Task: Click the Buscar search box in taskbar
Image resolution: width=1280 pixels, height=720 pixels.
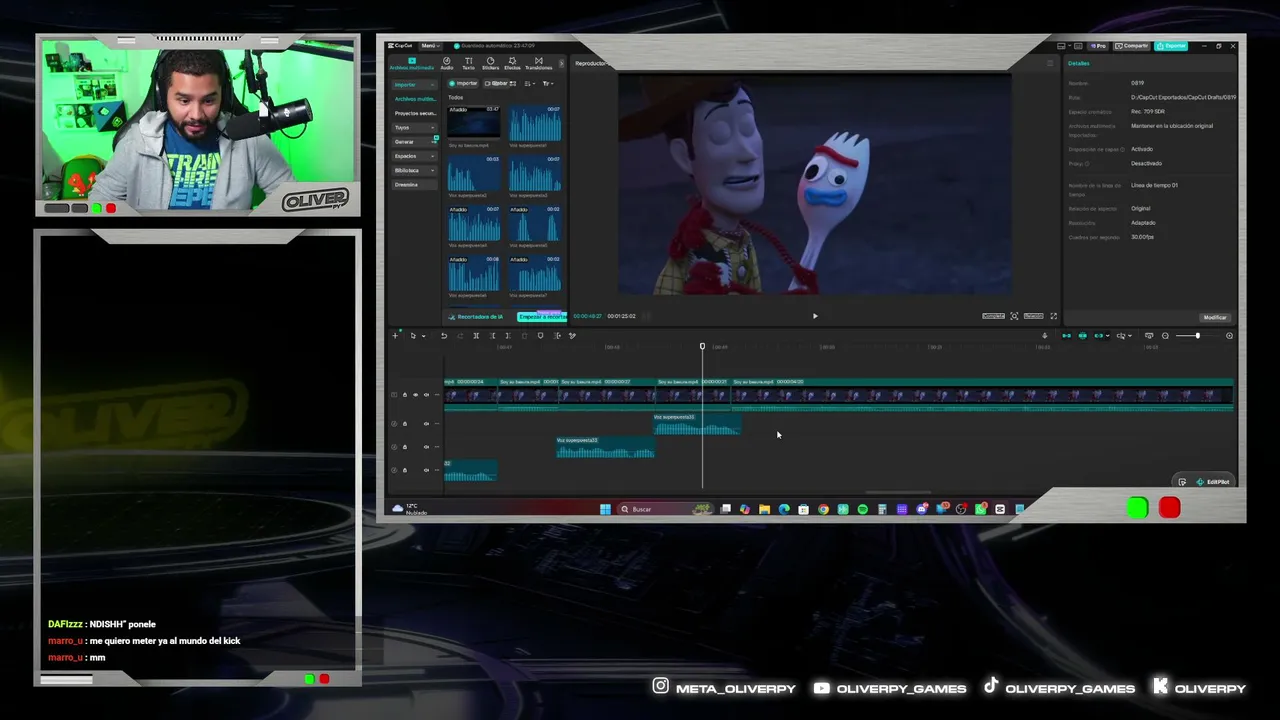Action: point(666,509)
